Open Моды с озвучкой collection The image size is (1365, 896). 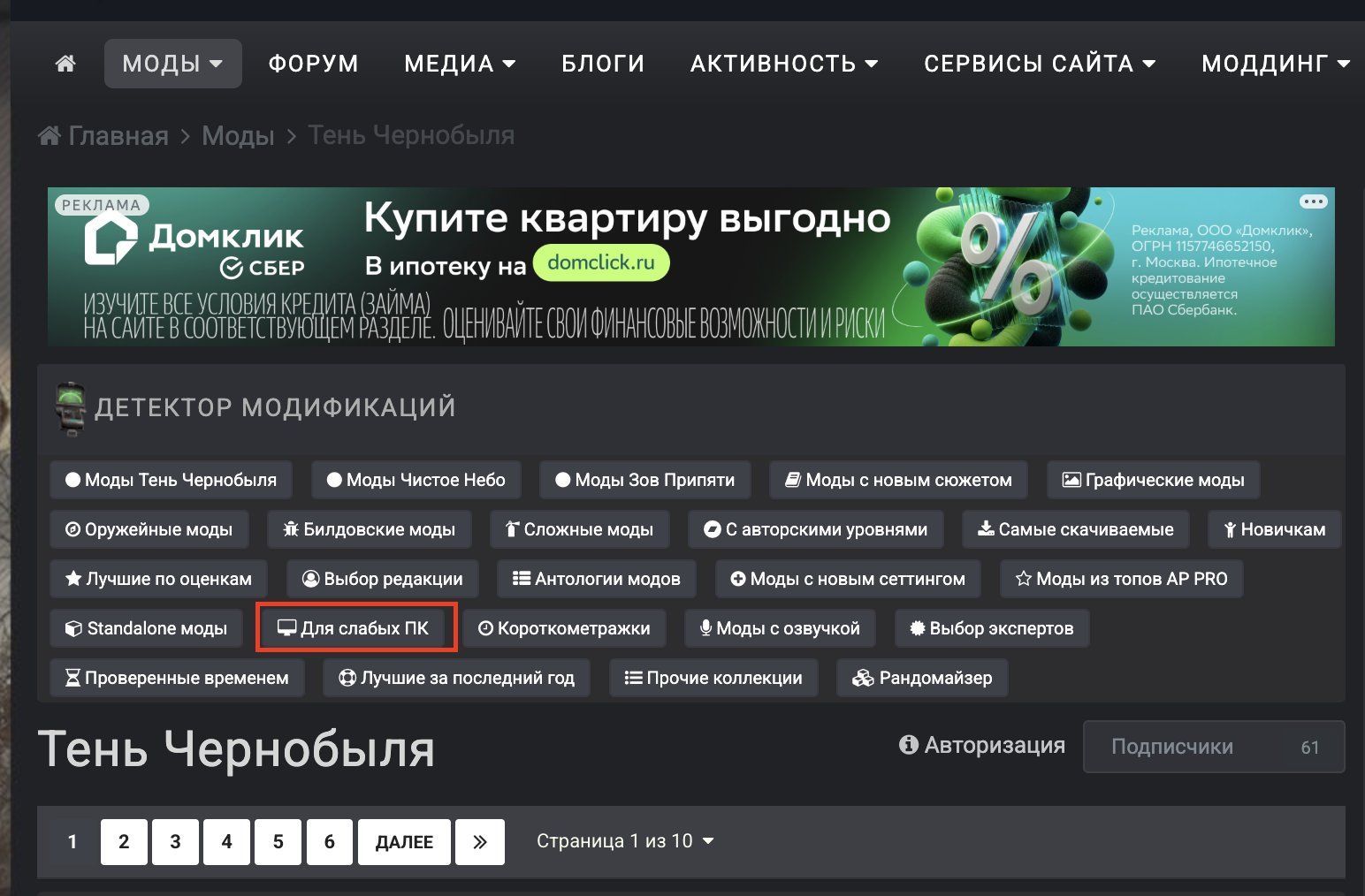pos(780,628)
